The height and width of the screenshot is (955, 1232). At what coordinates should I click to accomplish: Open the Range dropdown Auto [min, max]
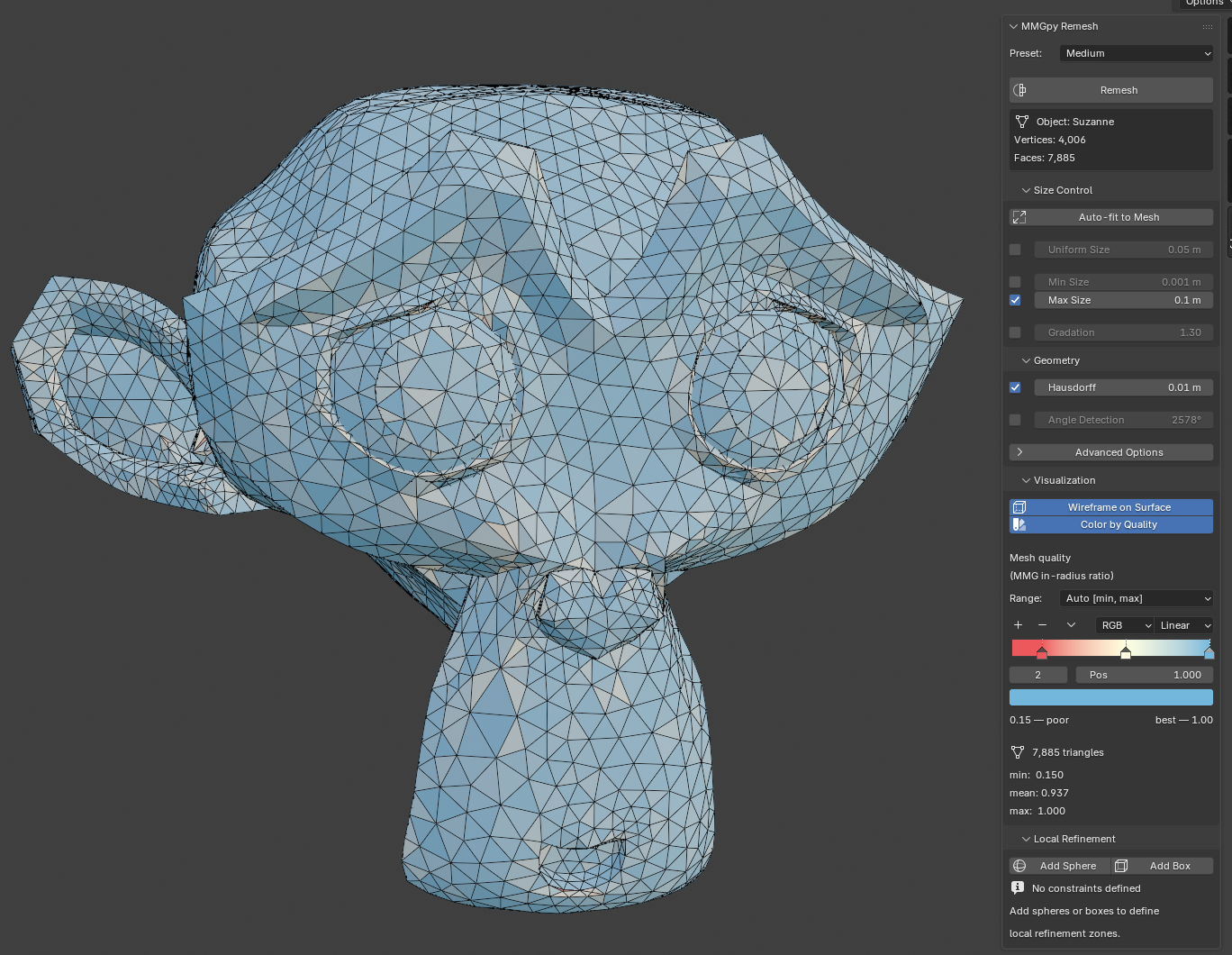(1137, 598)
